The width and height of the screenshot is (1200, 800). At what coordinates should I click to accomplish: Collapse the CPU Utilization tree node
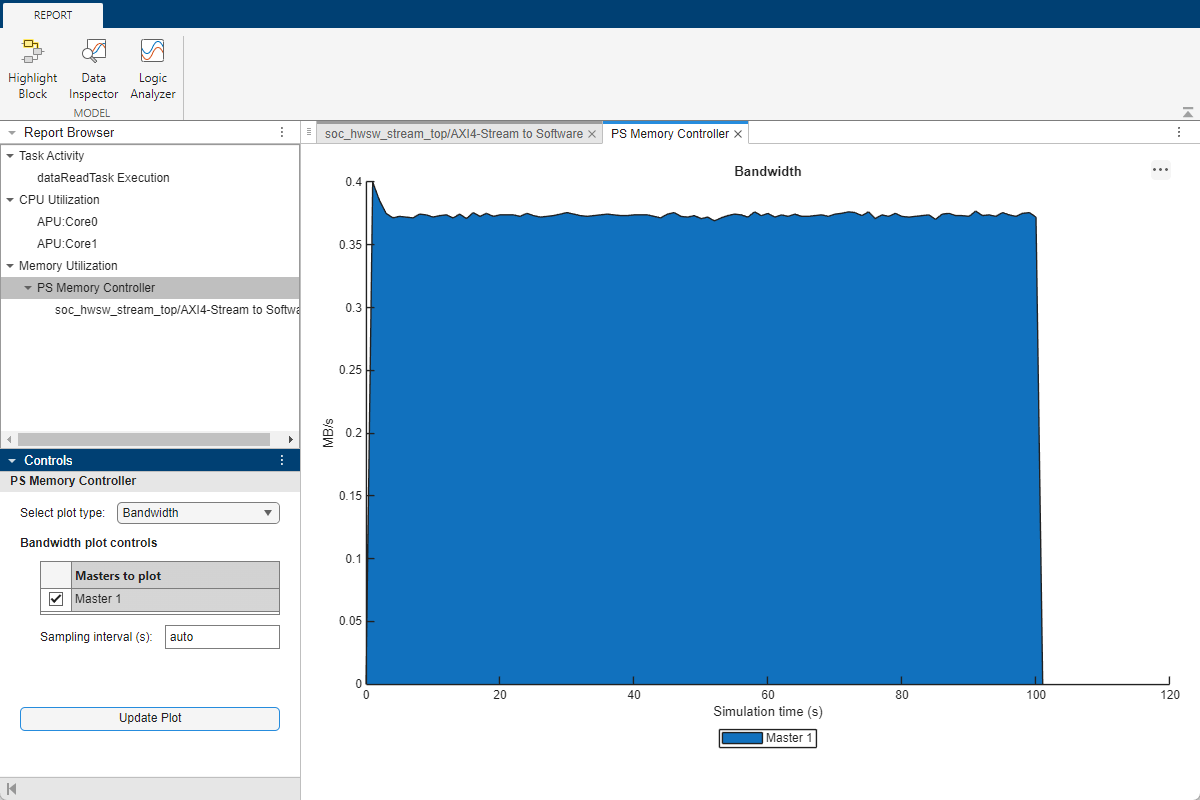[10, 200]
